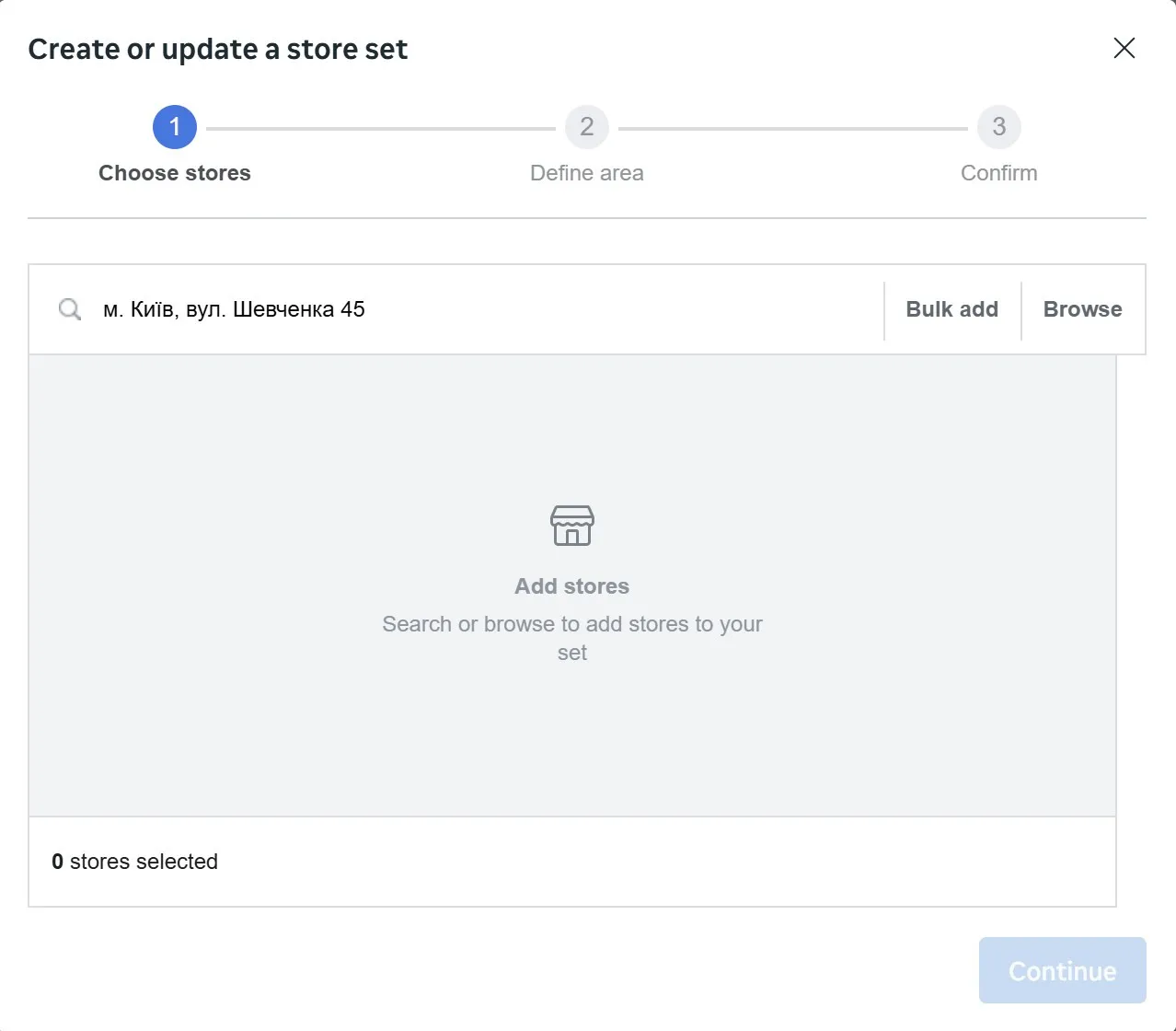Click the search magnifier icon
The height and width of the screenshot is (1031, 1176).
[70, 309]
